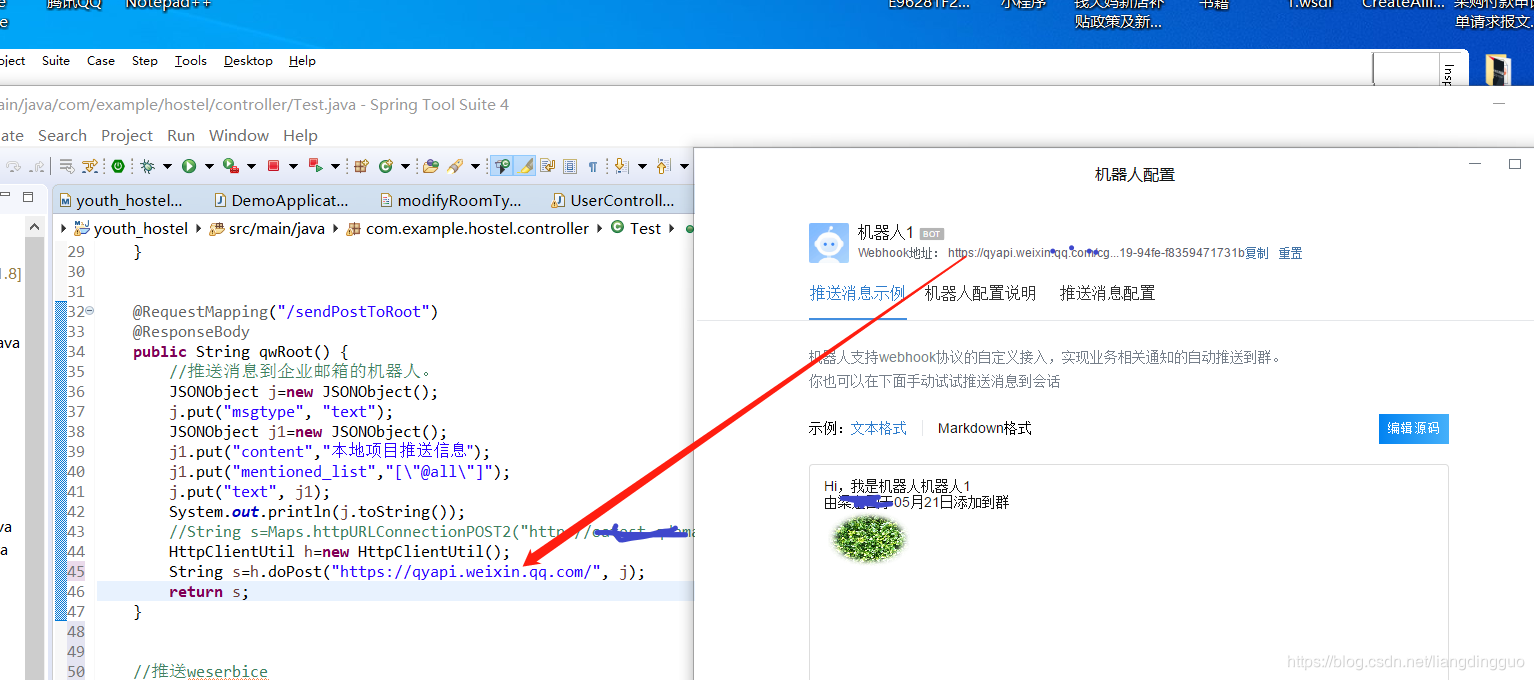The height and width of the screenshot is (680, 1534).
Task: Select the Debug tool in the toolbar
Action: [146, 165]
